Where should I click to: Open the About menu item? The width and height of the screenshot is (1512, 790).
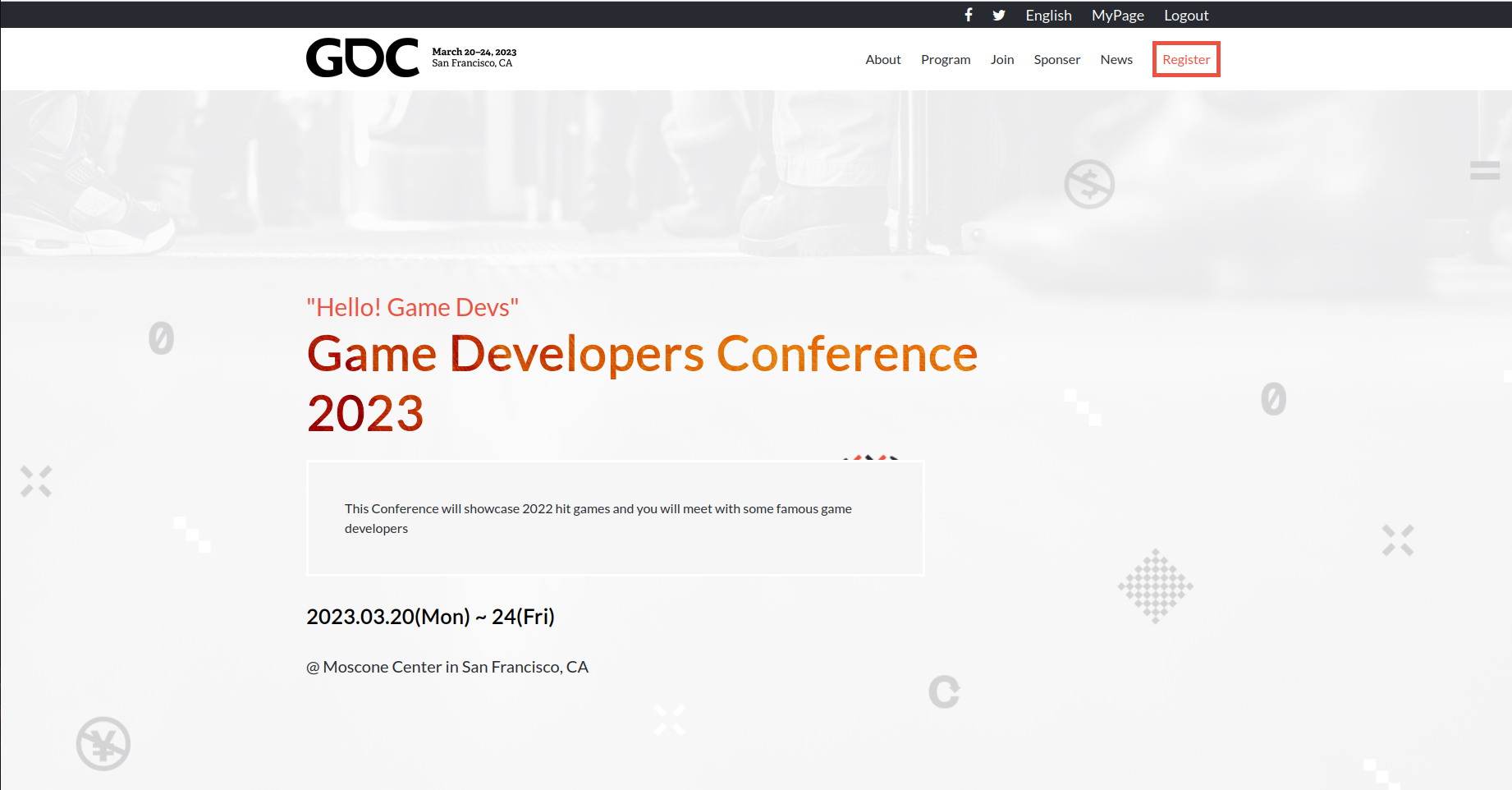[x=883, y=59]
